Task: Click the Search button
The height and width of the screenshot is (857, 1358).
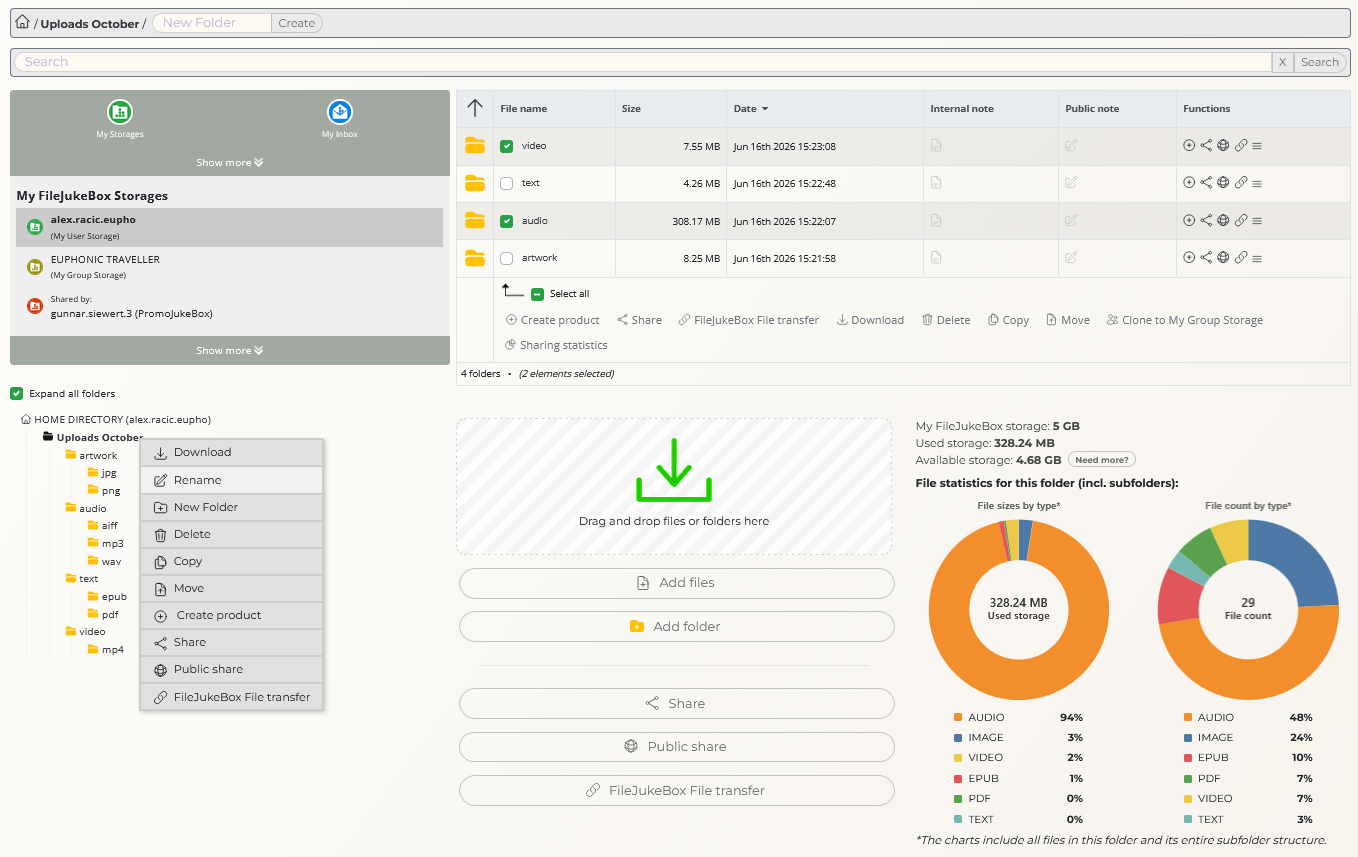Action: [x=1320, y=62]
